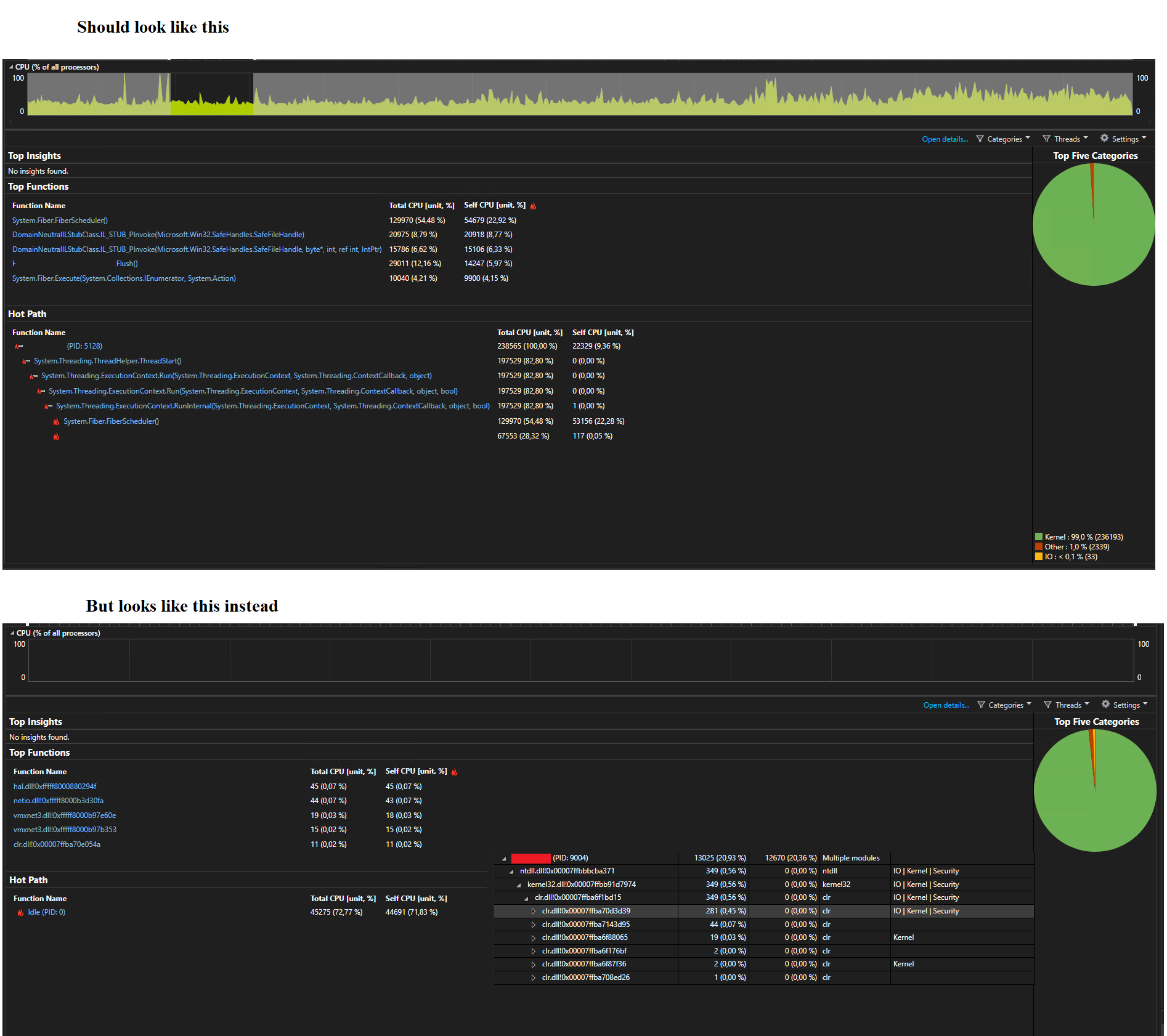Click the highlighted selection in upper CPU graph
The width and height of the screenshot is (1167, 1036).
pyautogui.click(x=211, y=94)
